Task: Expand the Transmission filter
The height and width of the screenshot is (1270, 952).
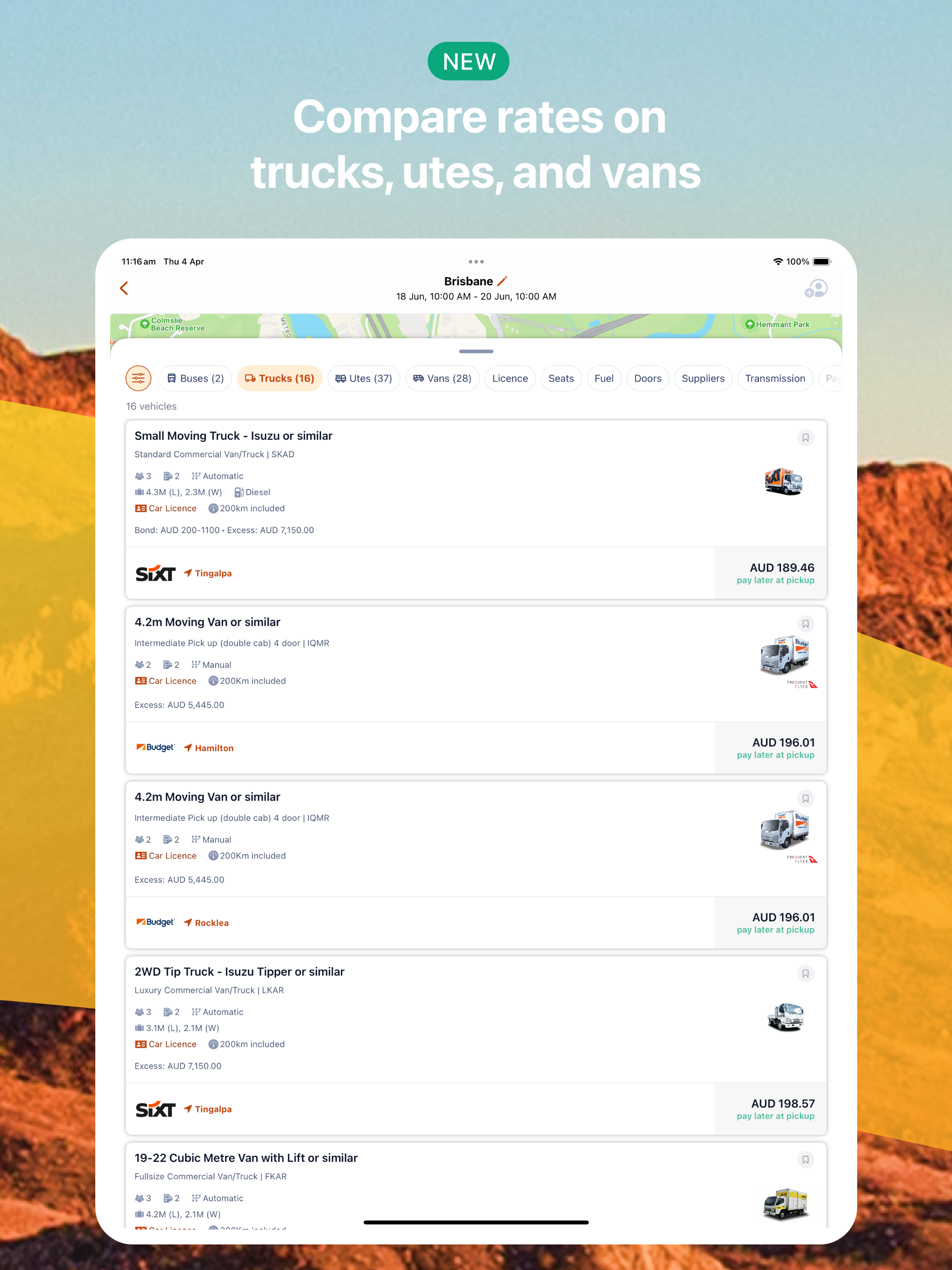Action: tap(774, 378)
